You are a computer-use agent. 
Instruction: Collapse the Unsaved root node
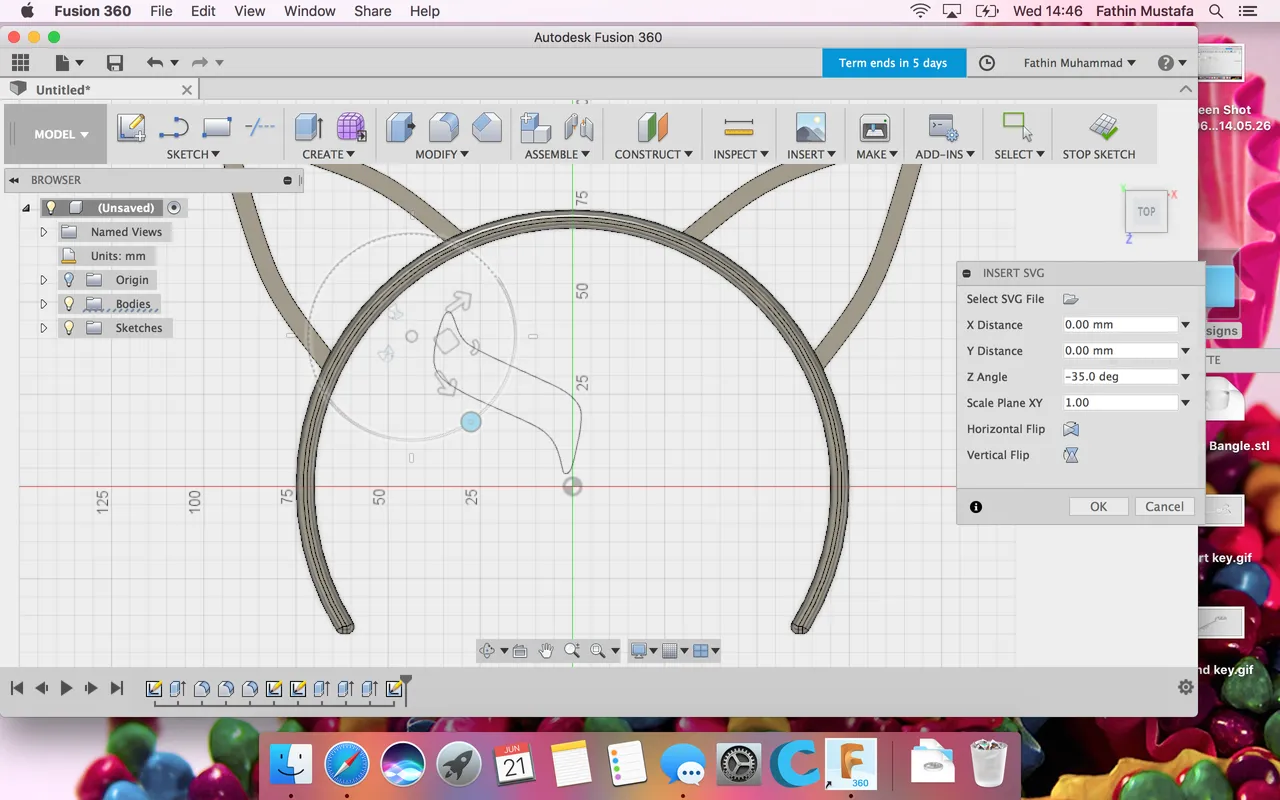(x=26, y=208)
